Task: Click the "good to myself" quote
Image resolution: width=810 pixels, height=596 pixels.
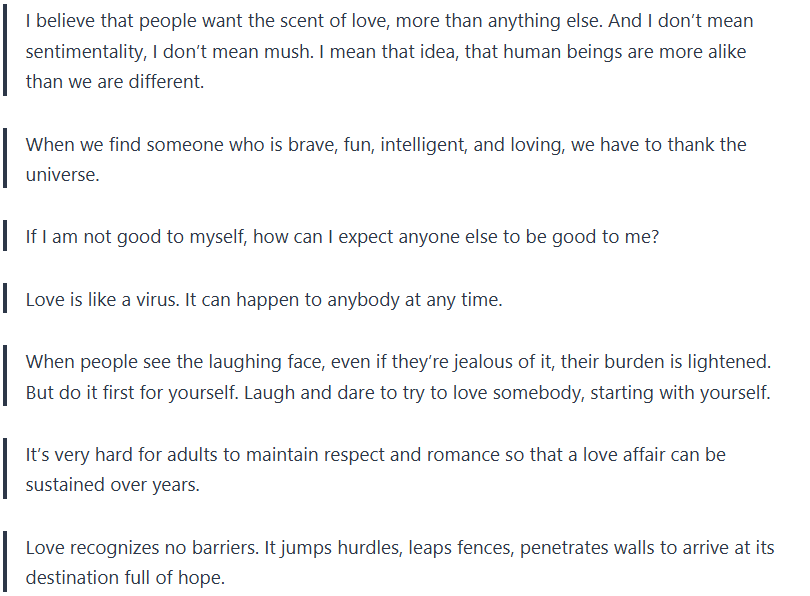Action: pyautogui.click(x=342, y=239)
